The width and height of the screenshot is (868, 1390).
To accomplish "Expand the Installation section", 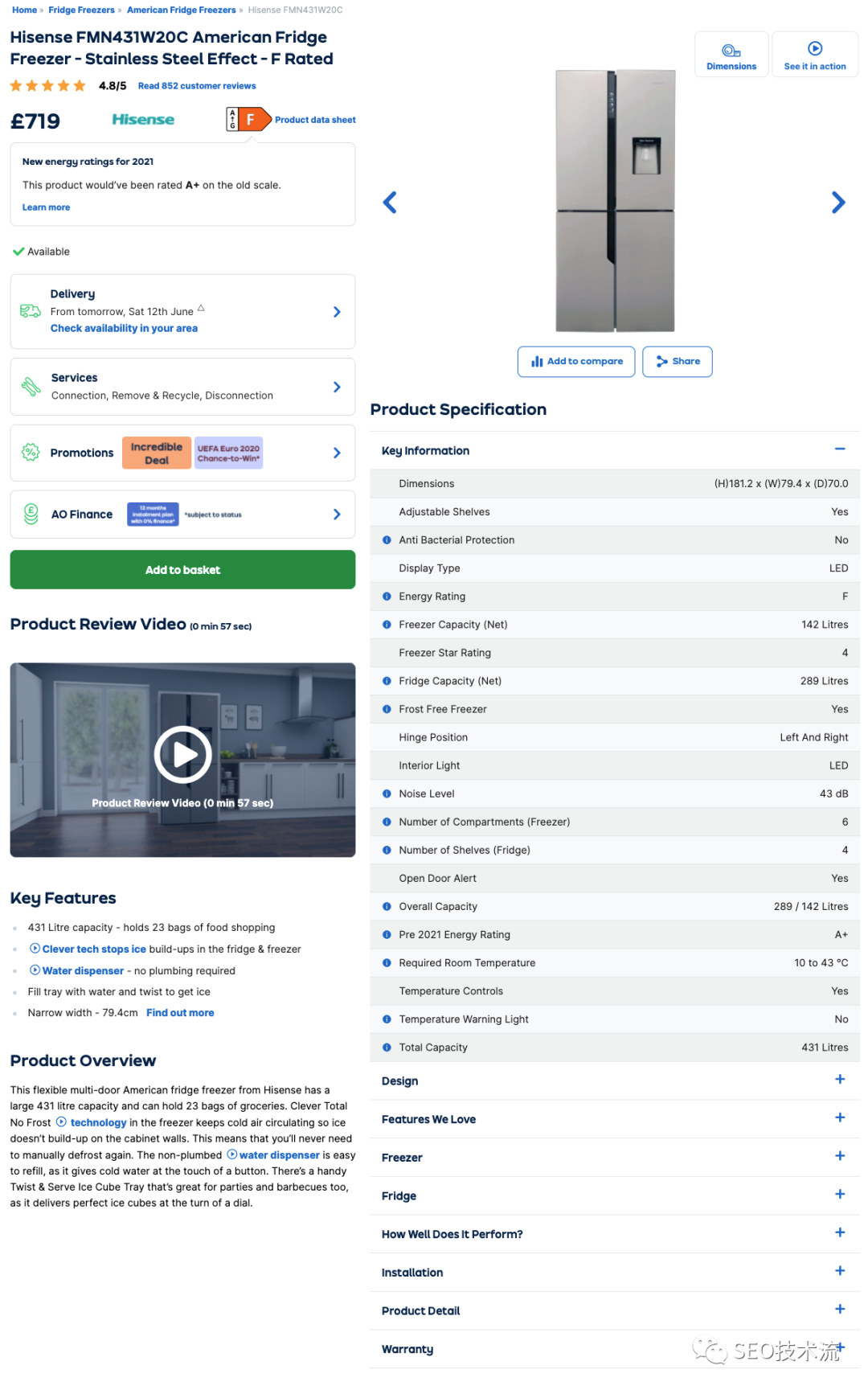I will (x=840, y=1271).
